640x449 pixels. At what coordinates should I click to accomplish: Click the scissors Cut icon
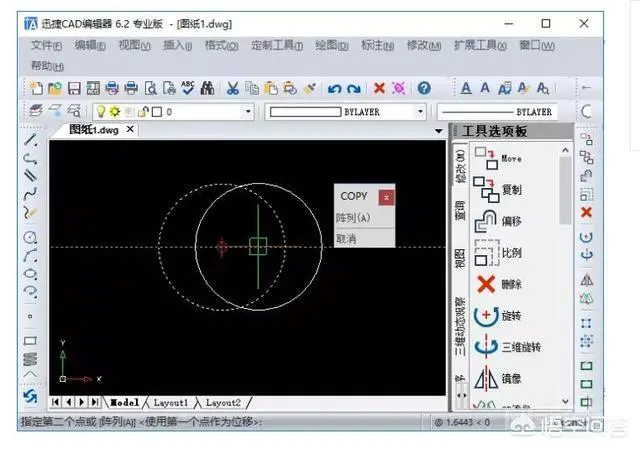click(x=233, y=88)
